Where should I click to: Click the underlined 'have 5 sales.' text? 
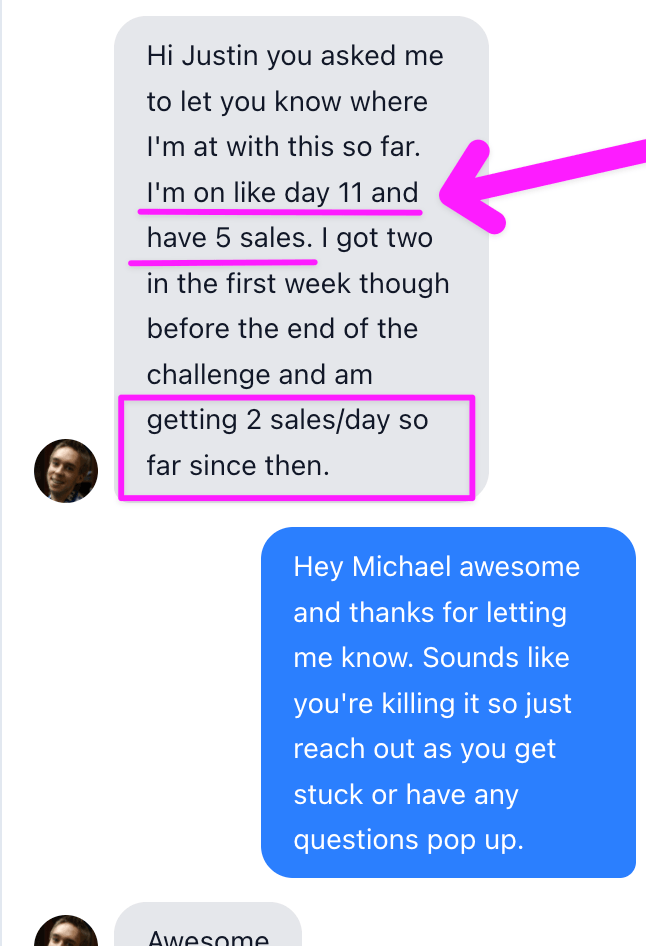coord(229,238)
